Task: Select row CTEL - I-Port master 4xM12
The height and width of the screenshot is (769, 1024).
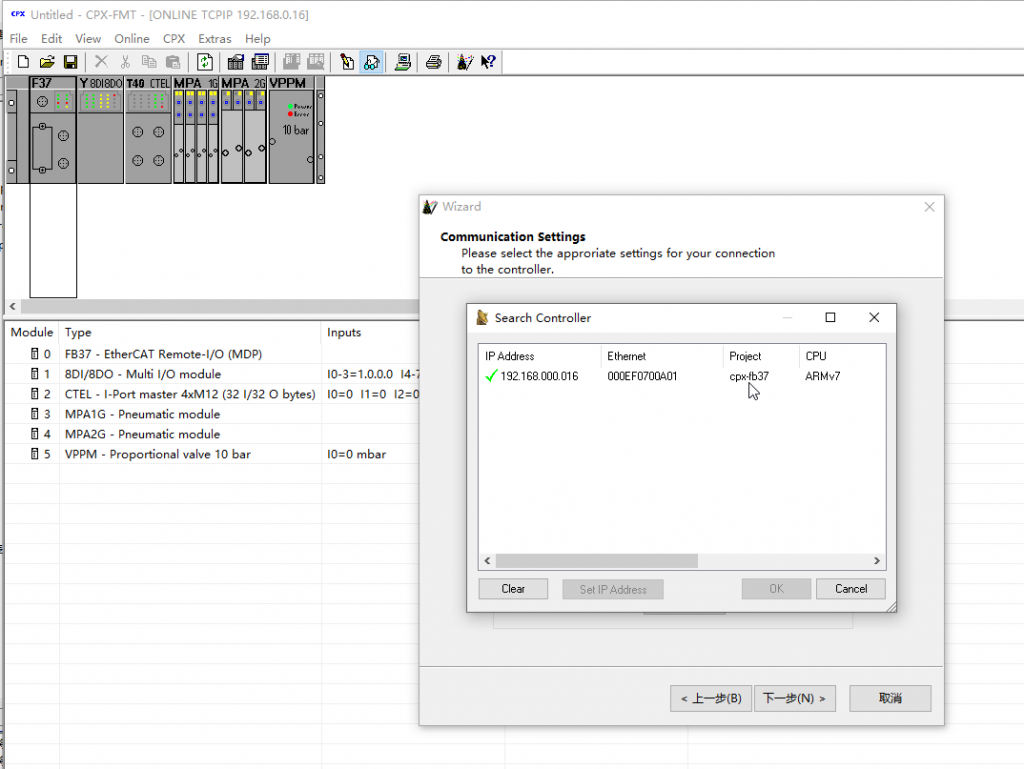Action: point(189,394)
